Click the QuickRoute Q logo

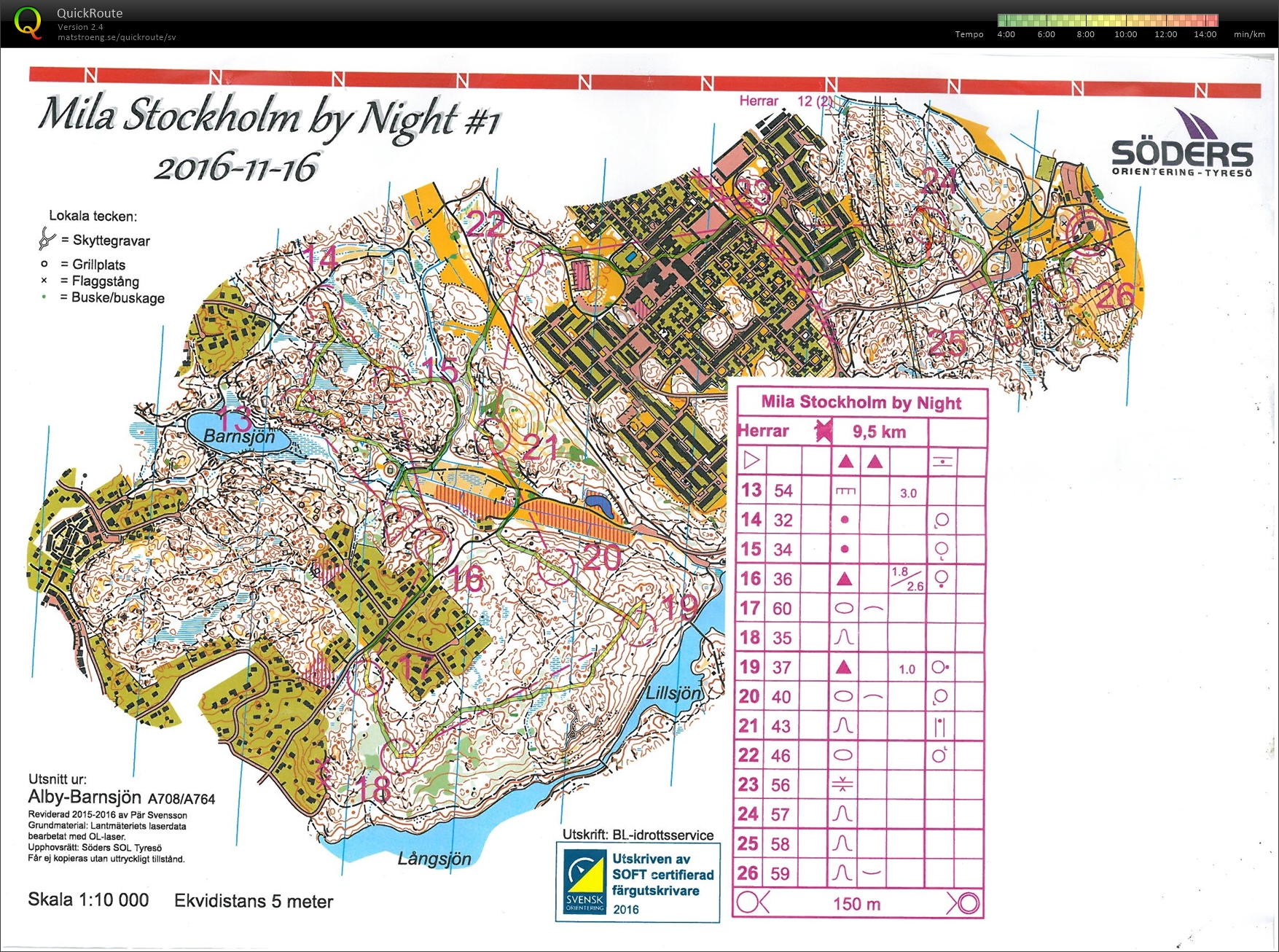click(x=28, y=23)
